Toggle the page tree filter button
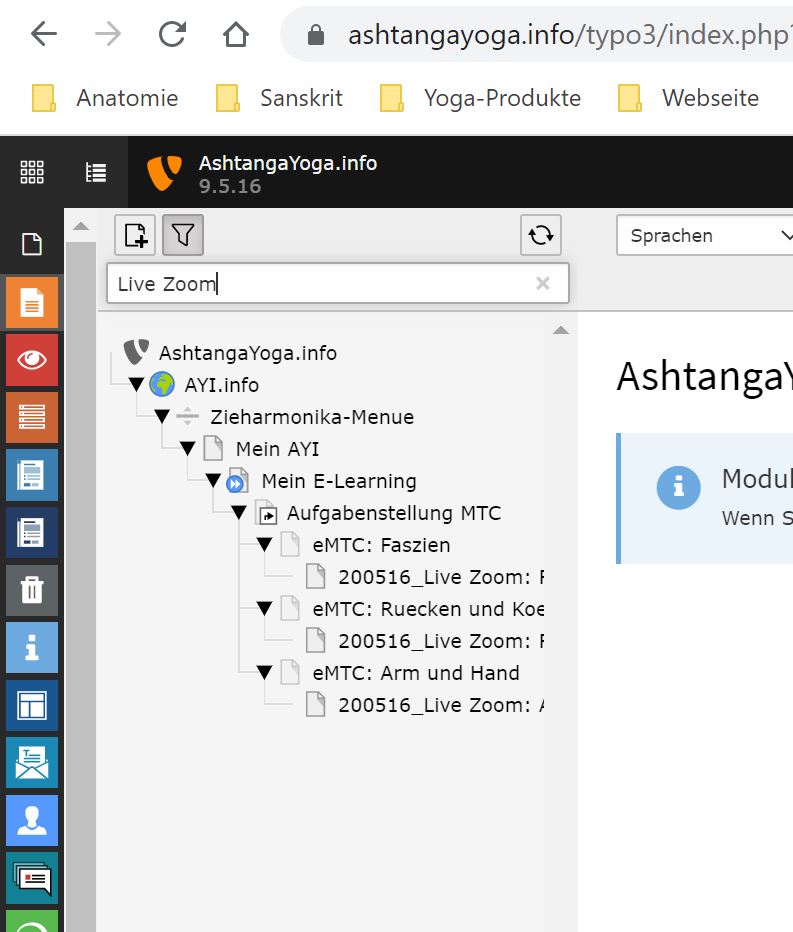Screen dimensions: 793x932 [183, 235]
